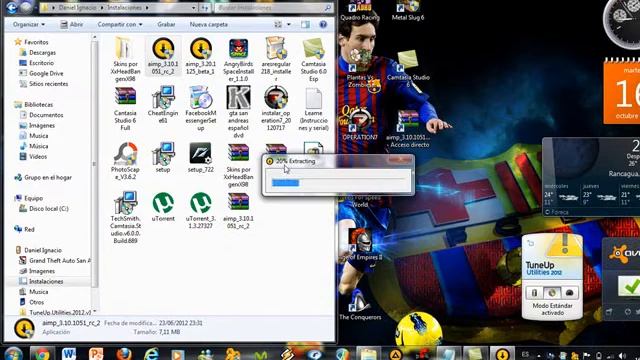Viewport: 640px width, 360px height.
Task: Select the instalar_operation7 file
Action: tap(276, 109)
